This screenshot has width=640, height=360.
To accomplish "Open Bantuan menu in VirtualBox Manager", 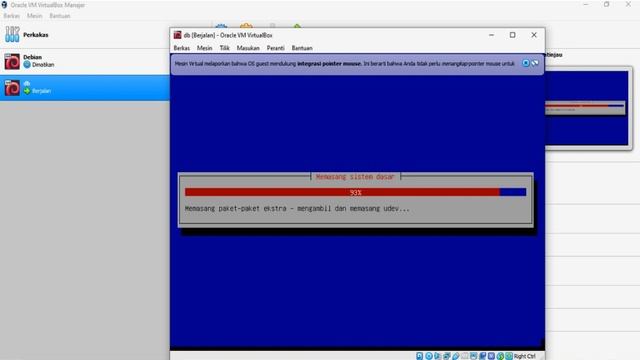I will tap(60, 16).
